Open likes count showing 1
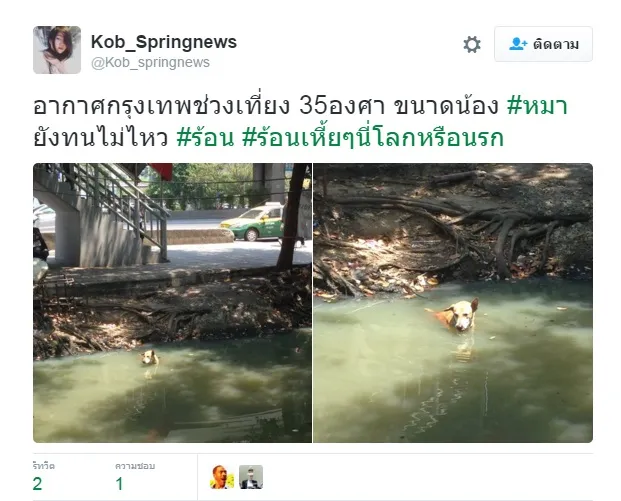621x501 pixels. (120, 484)
